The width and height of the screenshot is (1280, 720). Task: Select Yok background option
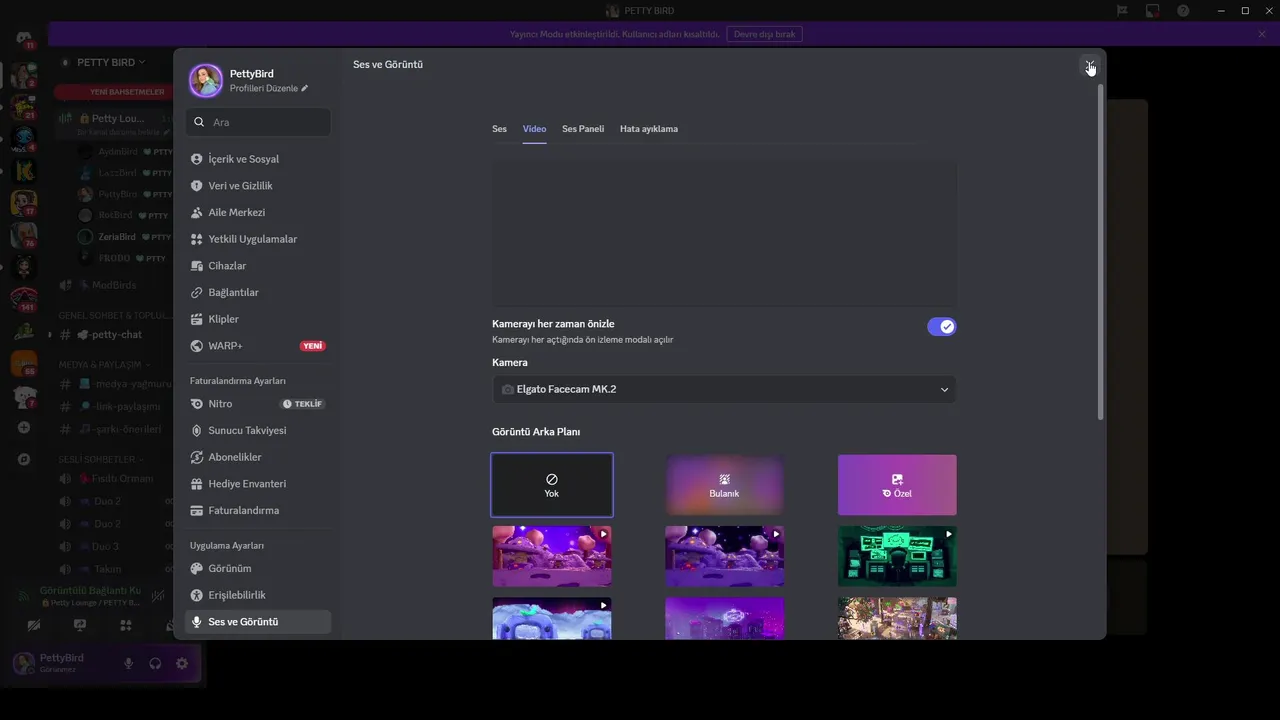point(552,485)
